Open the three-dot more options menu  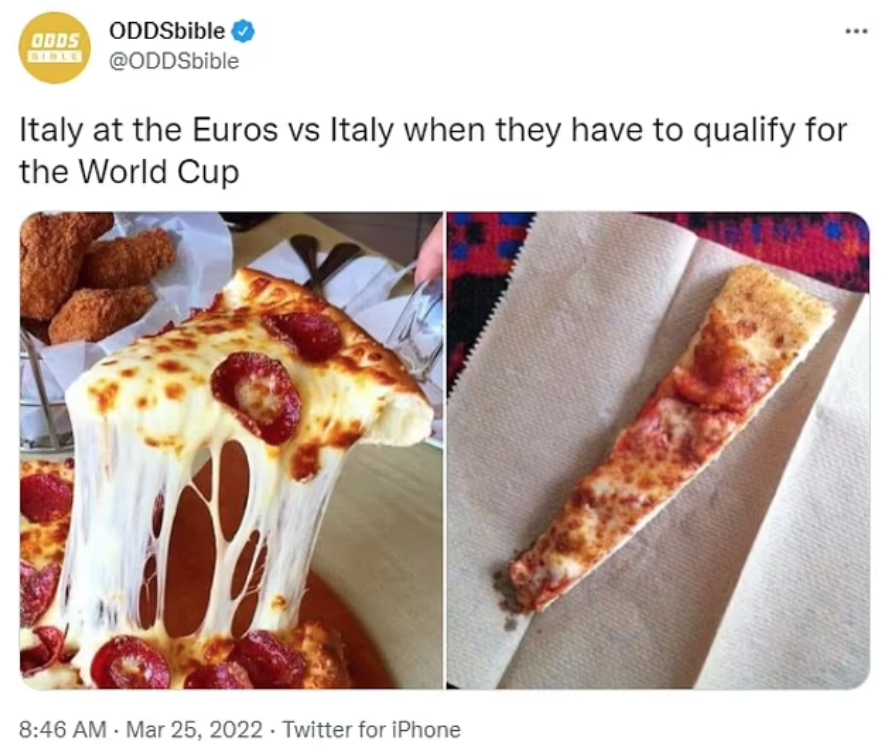[856, 31]
